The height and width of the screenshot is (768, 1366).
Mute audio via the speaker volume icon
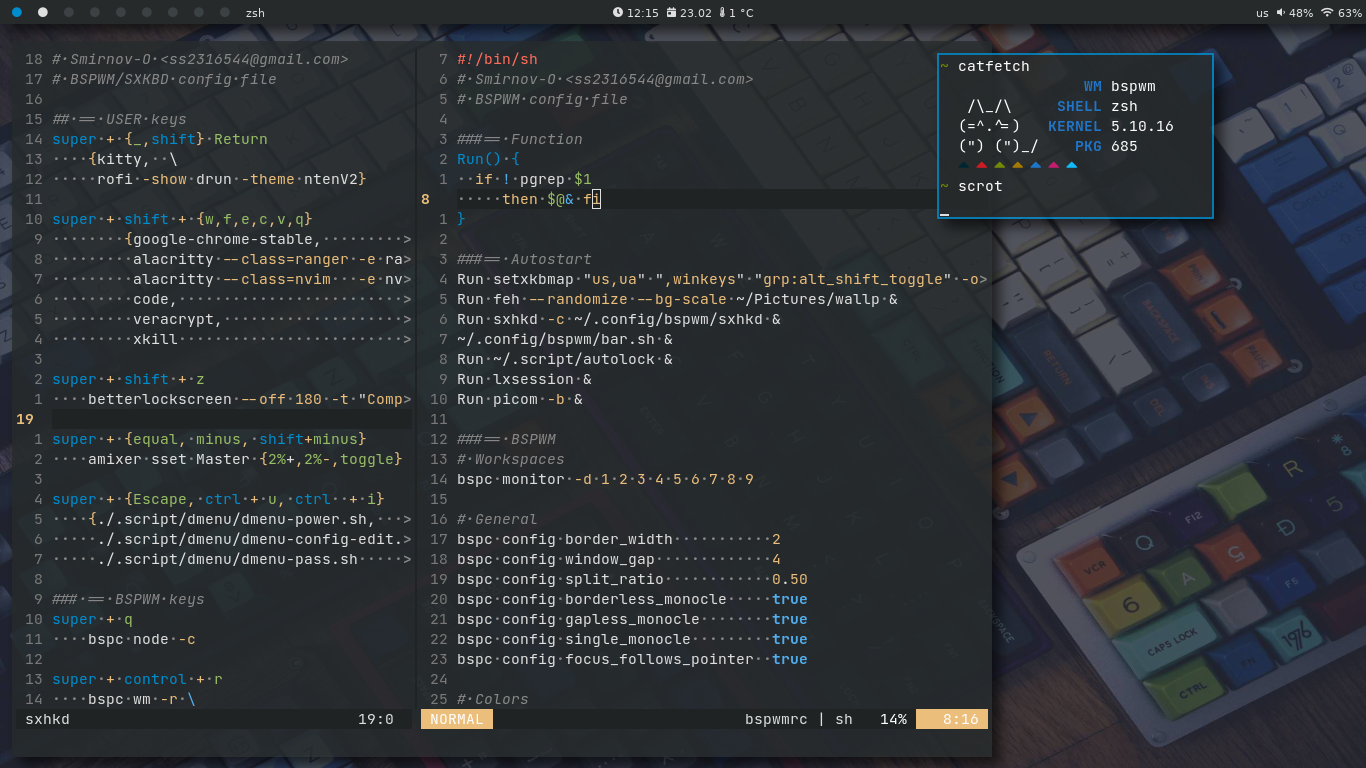[1280, 12]
